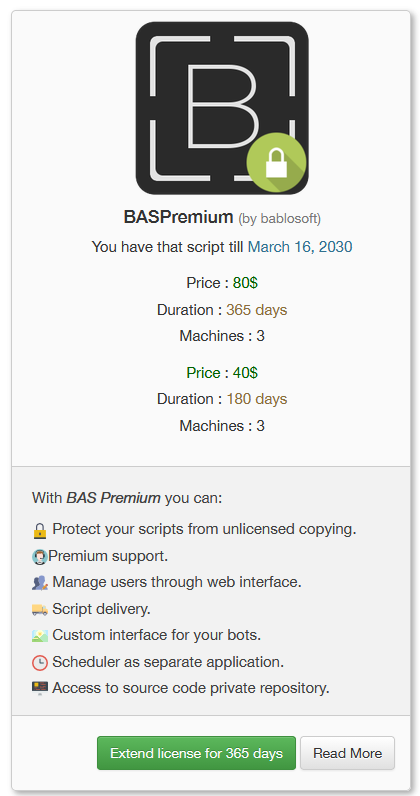Click Access to source code private repository text
Image resolution: width=420 pixels, height=796 pixels.
point(191,688)
